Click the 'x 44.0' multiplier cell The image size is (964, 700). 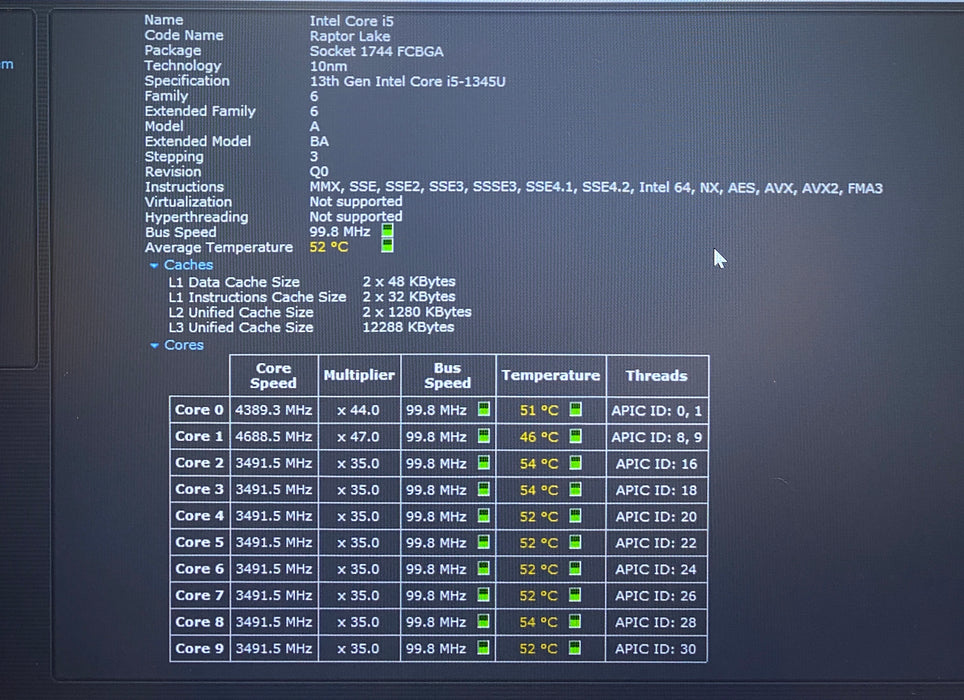(x=358, y=410)
